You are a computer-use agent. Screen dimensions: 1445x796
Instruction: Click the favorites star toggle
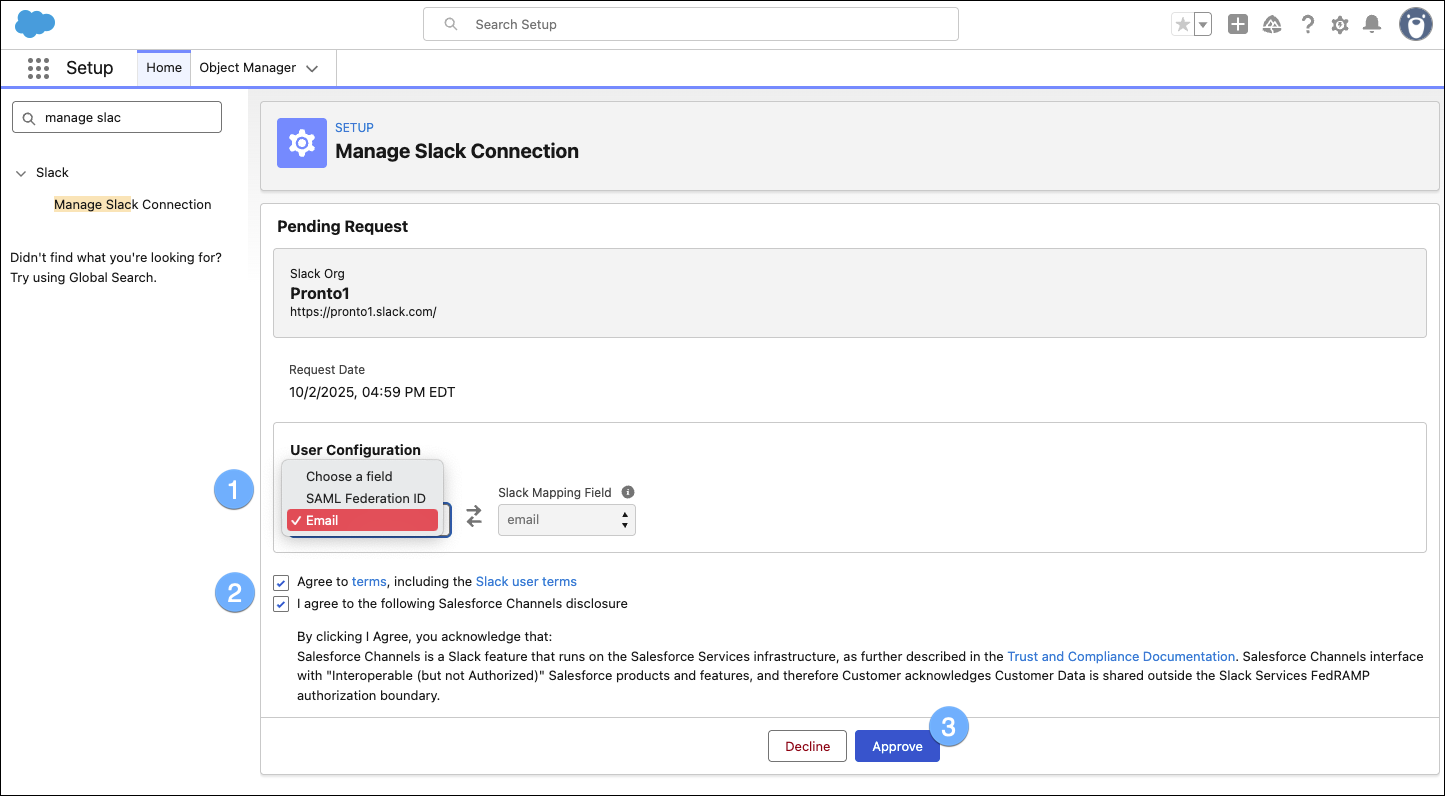click(x=1184, y=24)
